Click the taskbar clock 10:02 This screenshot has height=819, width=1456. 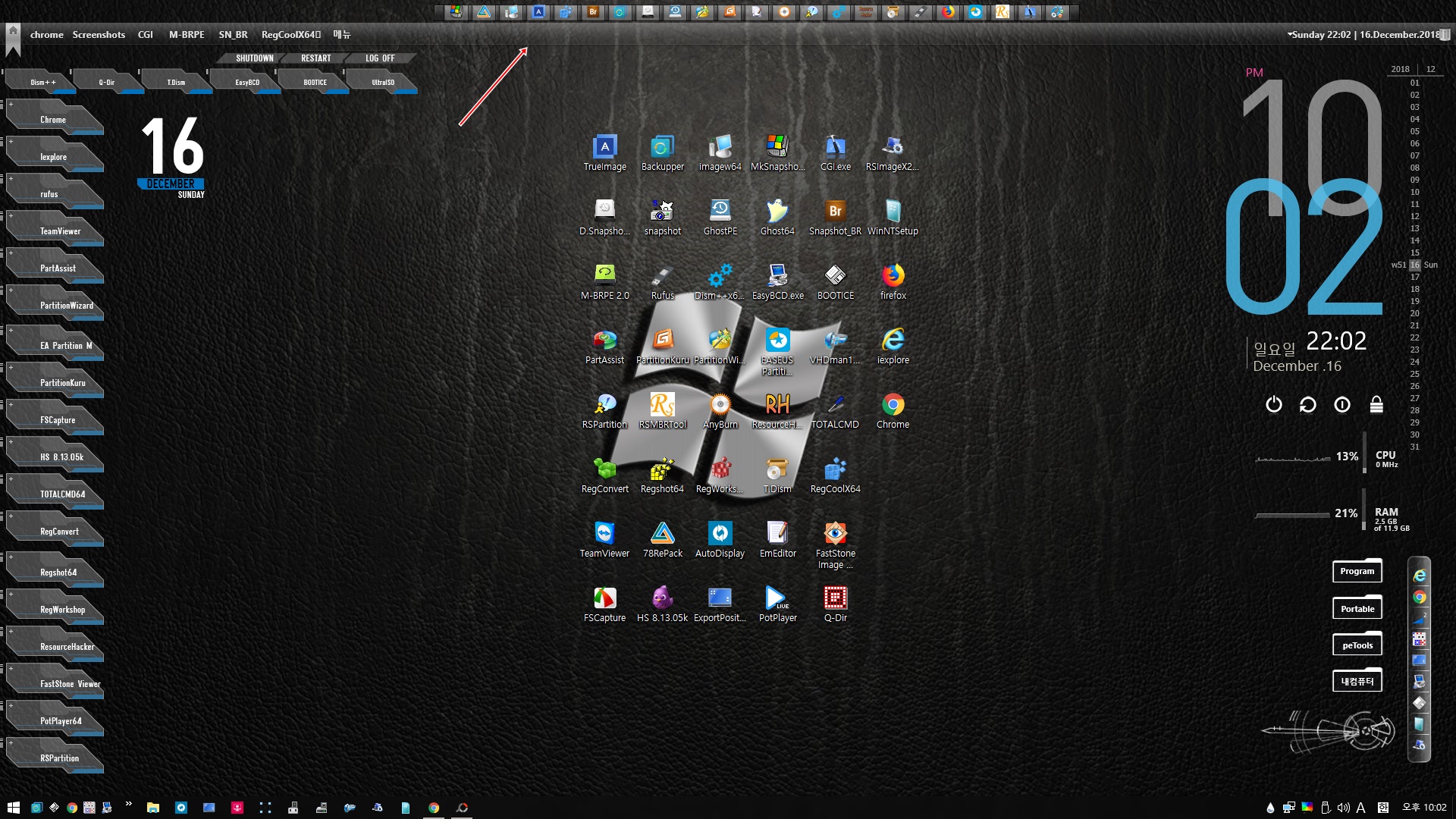1424,808
